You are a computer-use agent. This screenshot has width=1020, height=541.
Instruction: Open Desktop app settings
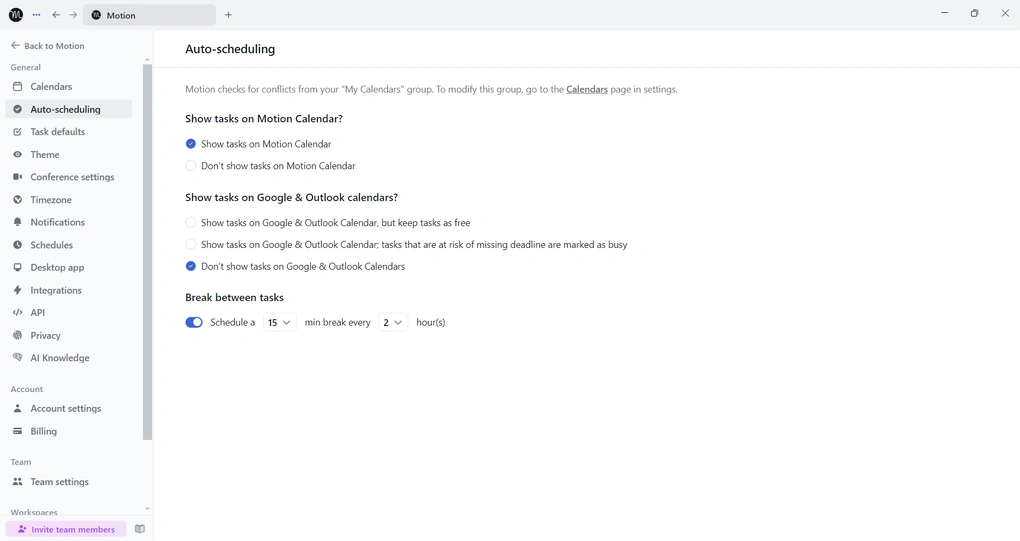click(x=68, y=267)
